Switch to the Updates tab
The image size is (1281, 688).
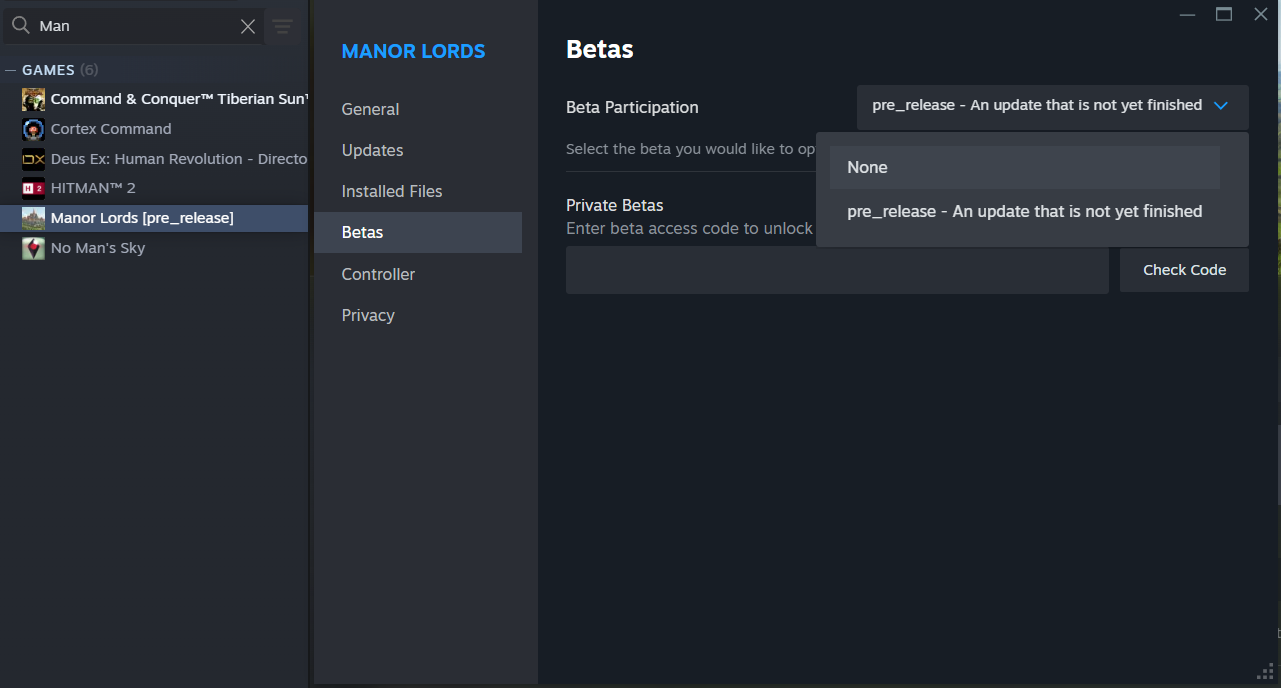click(372, 150)
